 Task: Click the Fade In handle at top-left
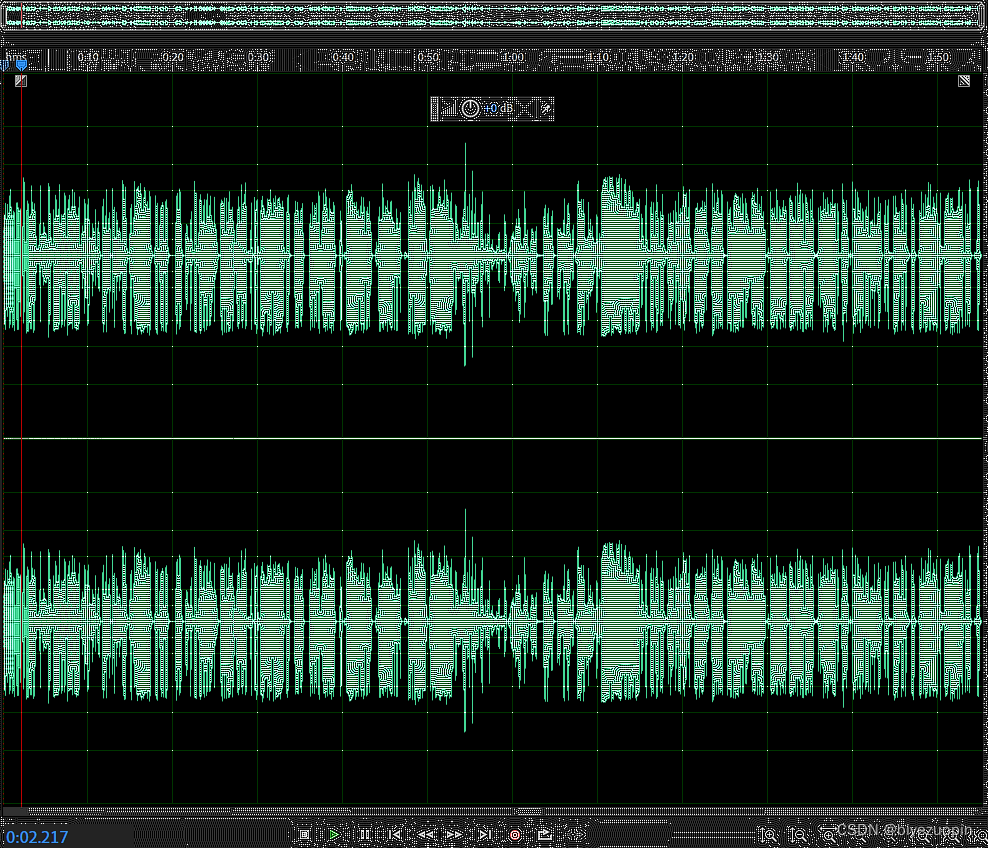[x=21, y=81]
